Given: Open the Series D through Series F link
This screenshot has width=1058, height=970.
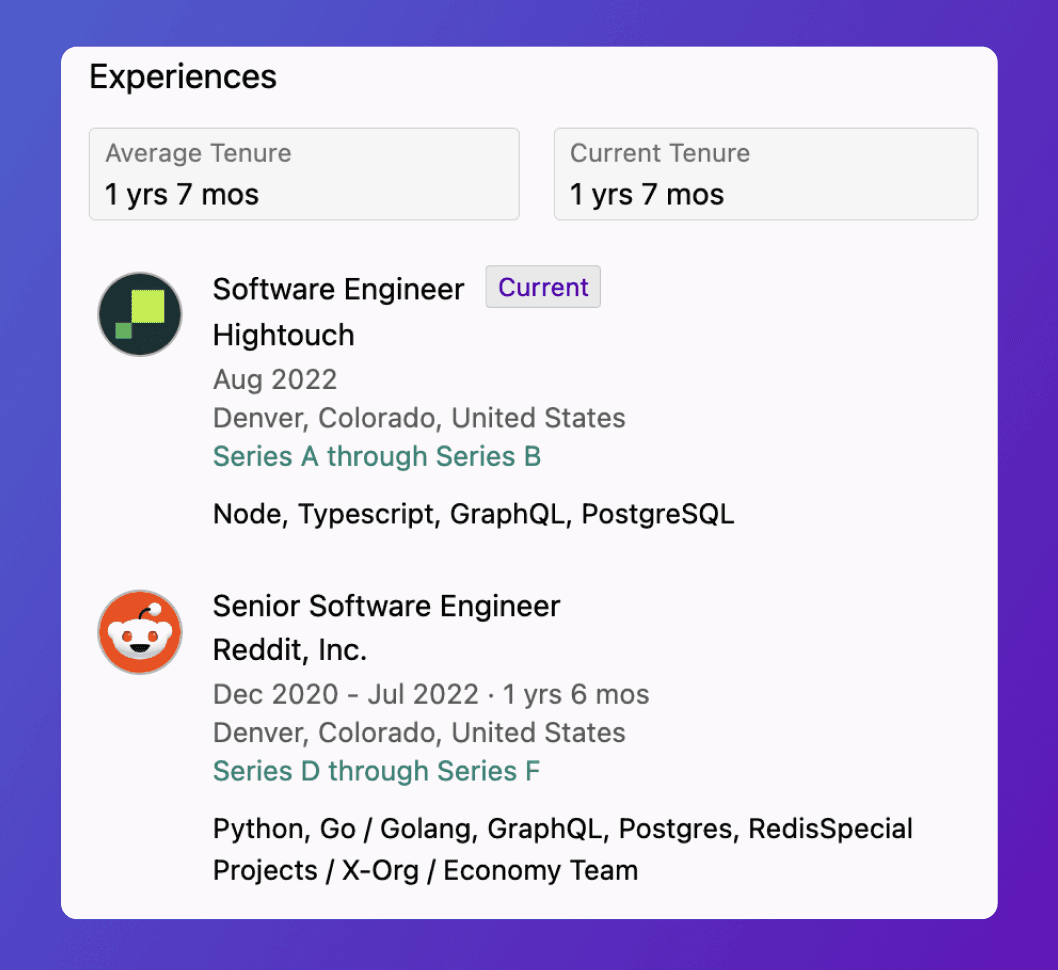Looking at the screenshot, I should (377, 771).
